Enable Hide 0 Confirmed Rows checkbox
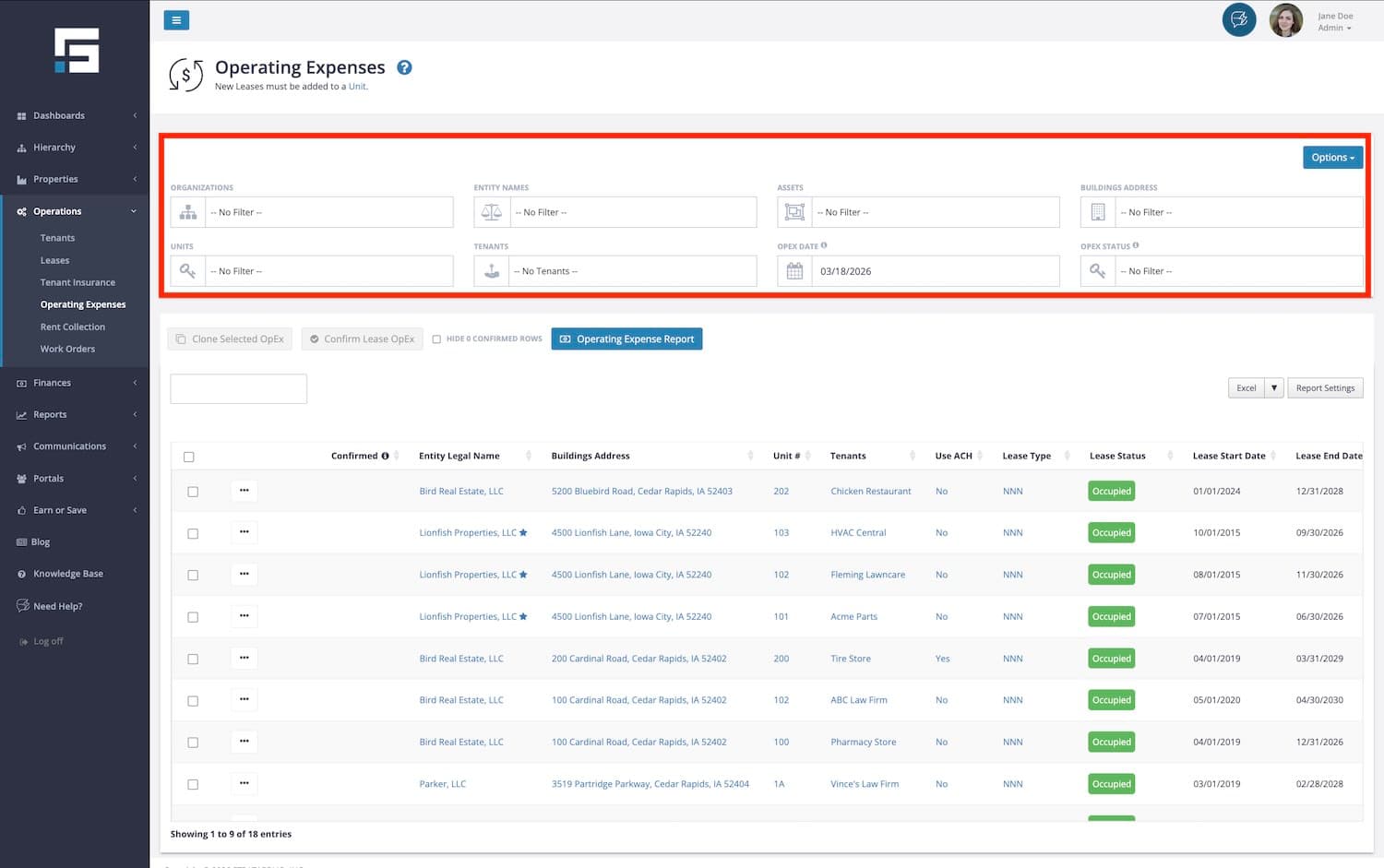The width and height of the screenshot is (1384, 868). (436, 339)
